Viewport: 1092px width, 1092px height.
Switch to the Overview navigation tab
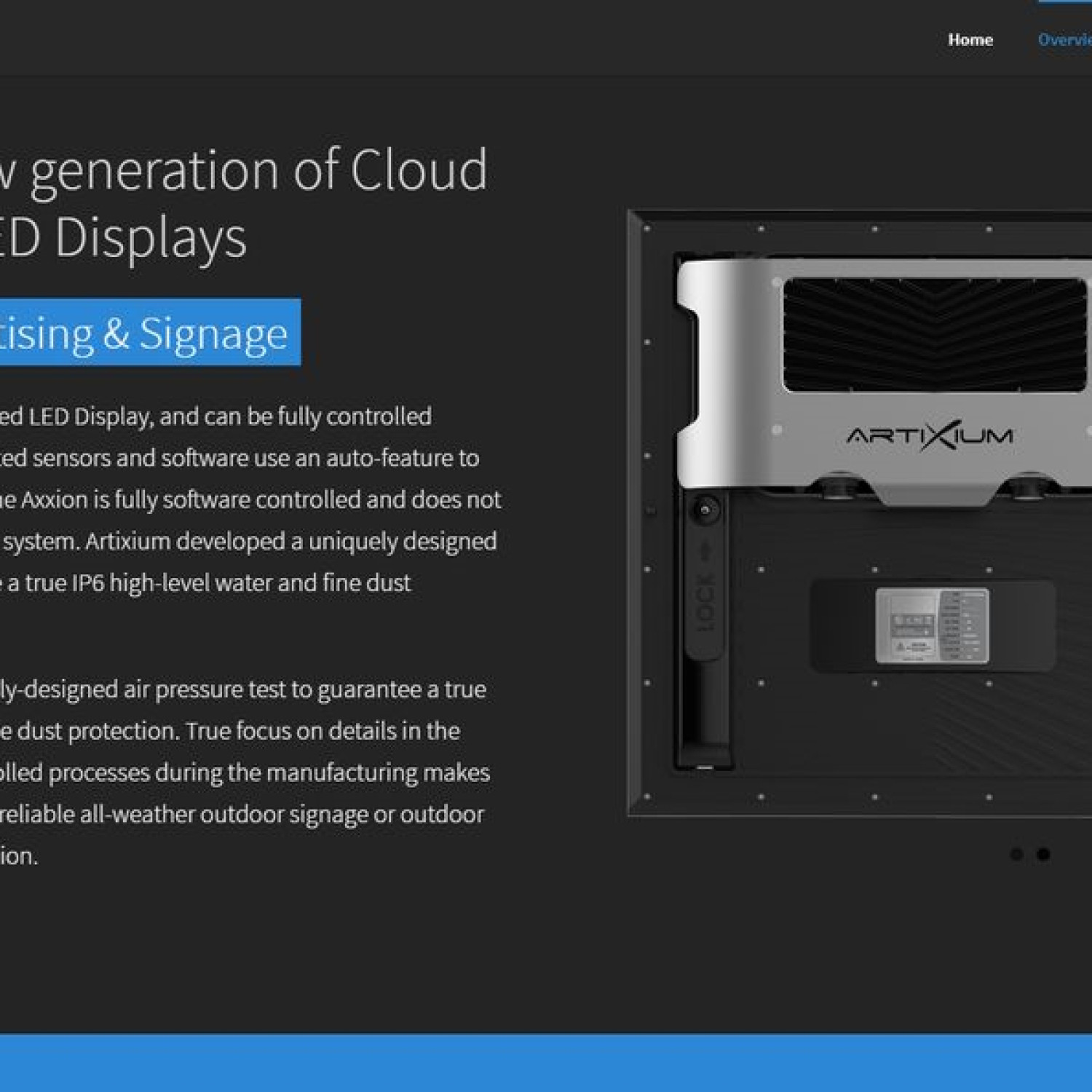tap(1064, 40)
